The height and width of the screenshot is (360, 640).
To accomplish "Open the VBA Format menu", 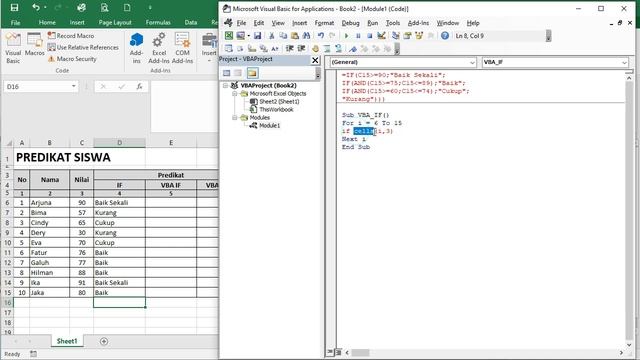I will 324,23.
